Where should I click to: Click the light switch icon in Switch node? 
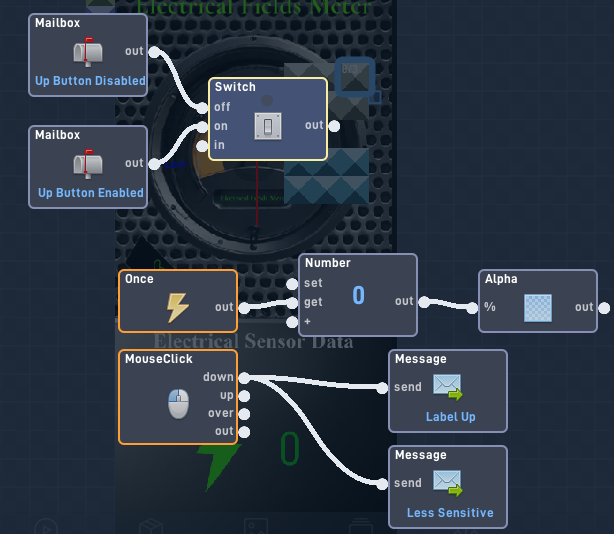(x=268, y=126)
